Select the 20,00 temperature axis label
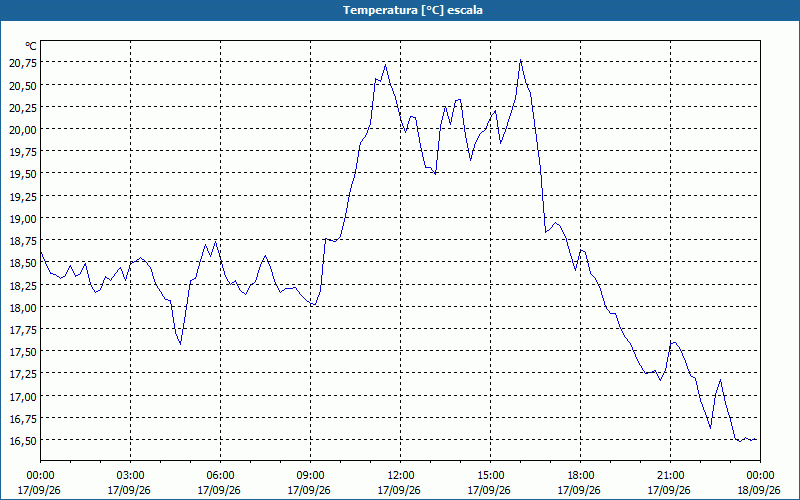Screen dimensions: 800x500 (x=23, y=130)
